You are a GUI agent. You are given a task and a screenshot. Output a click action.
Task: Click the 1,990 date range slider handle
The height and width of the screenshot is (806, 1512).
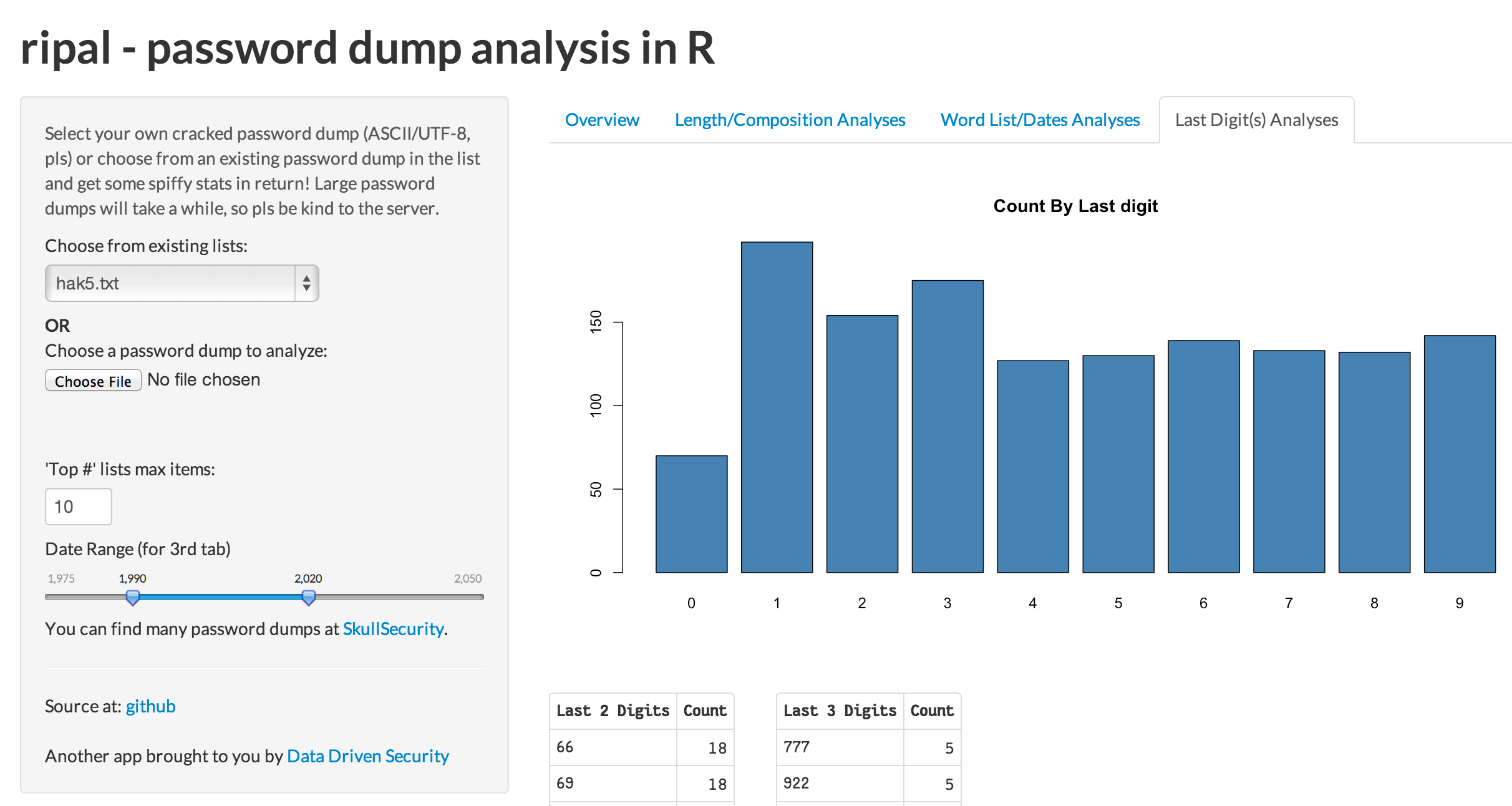click(133, 598)
